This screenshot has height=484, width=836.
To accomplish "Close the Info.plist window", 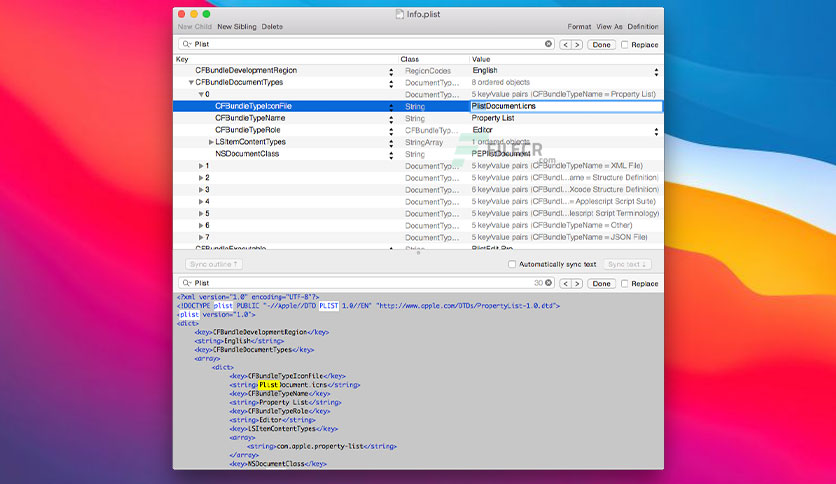I will coord(182,14).
